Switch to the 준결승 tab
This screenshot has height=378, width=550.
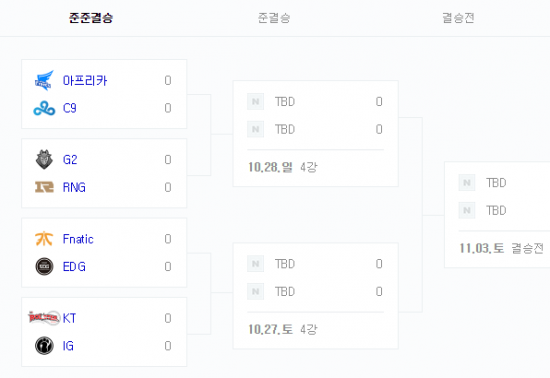pyautogui.click(x=274, y=18)
